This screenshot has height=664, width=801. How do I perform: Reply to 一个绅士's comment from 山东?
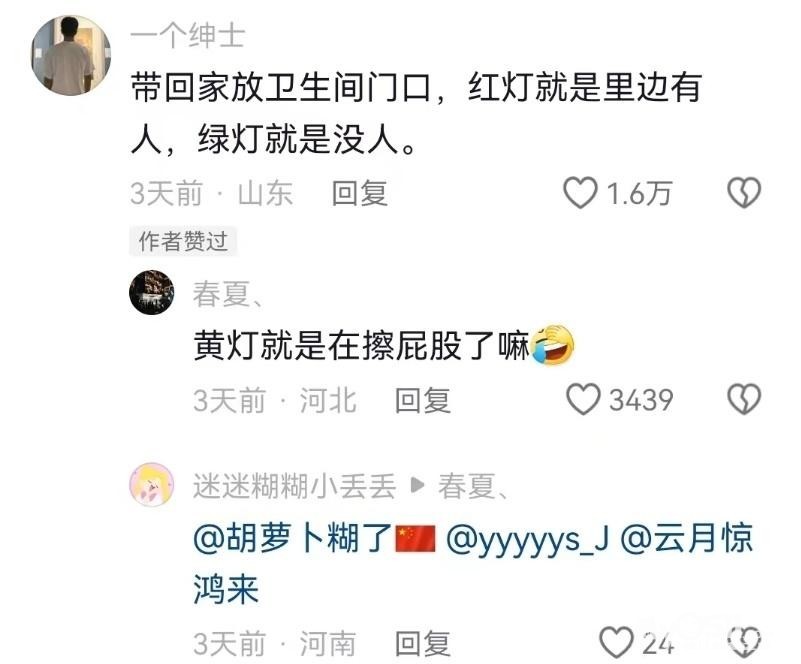[x=360, y=194]
